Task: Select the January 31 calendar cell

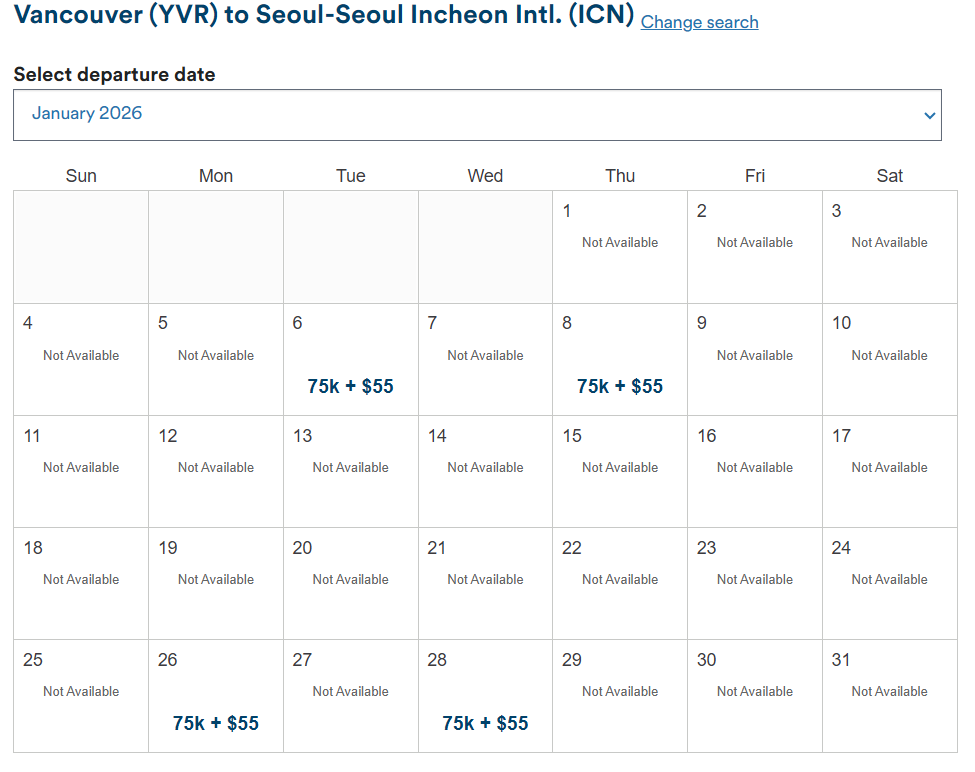Action: click(x=890, y=695)
